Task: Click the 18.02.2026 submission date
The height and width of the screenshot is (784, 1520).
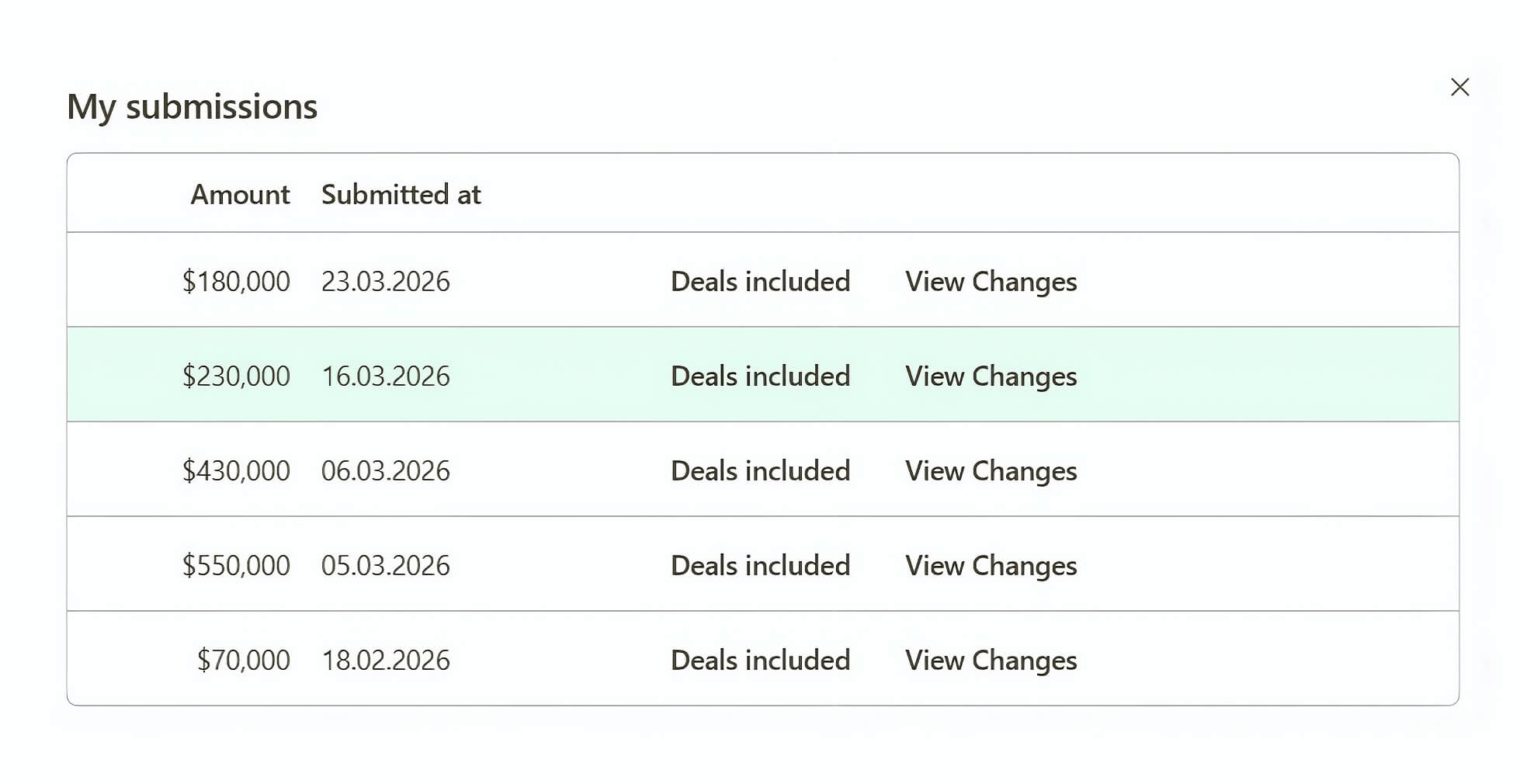Action: [385, 660]
